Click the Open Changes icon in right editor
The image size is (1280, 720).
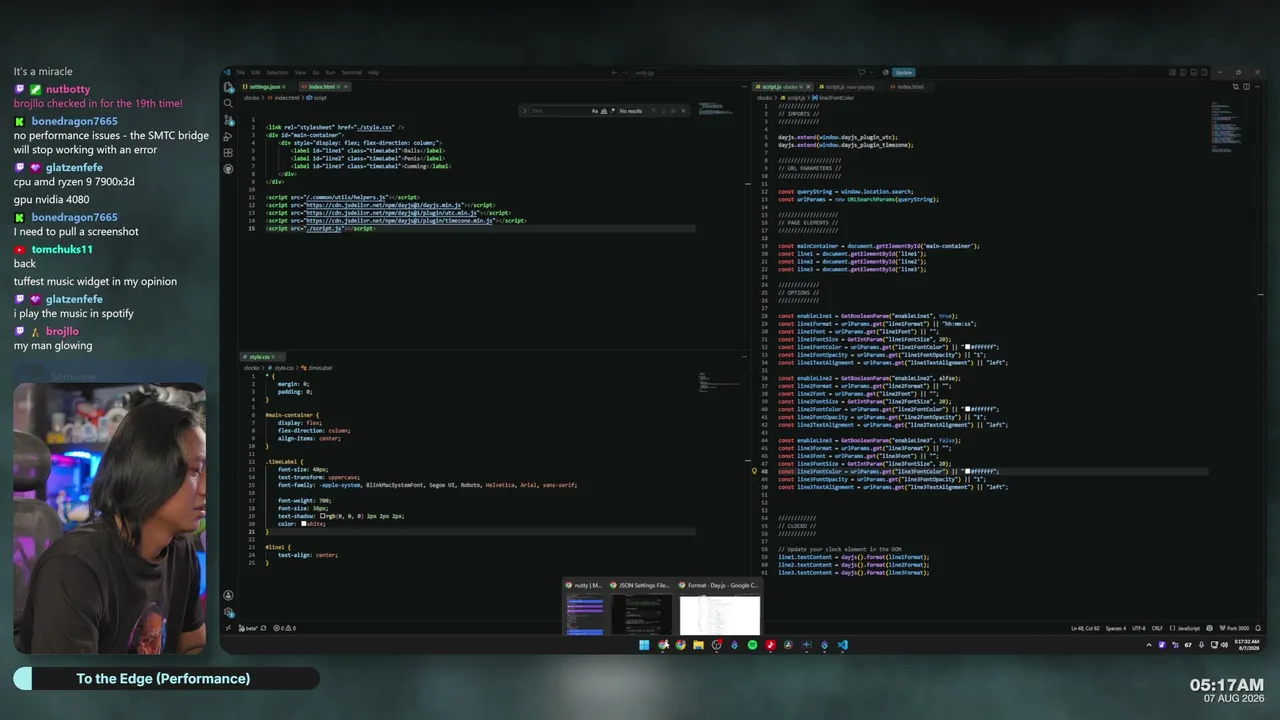pyautogui.click(x=1235, y=87)
